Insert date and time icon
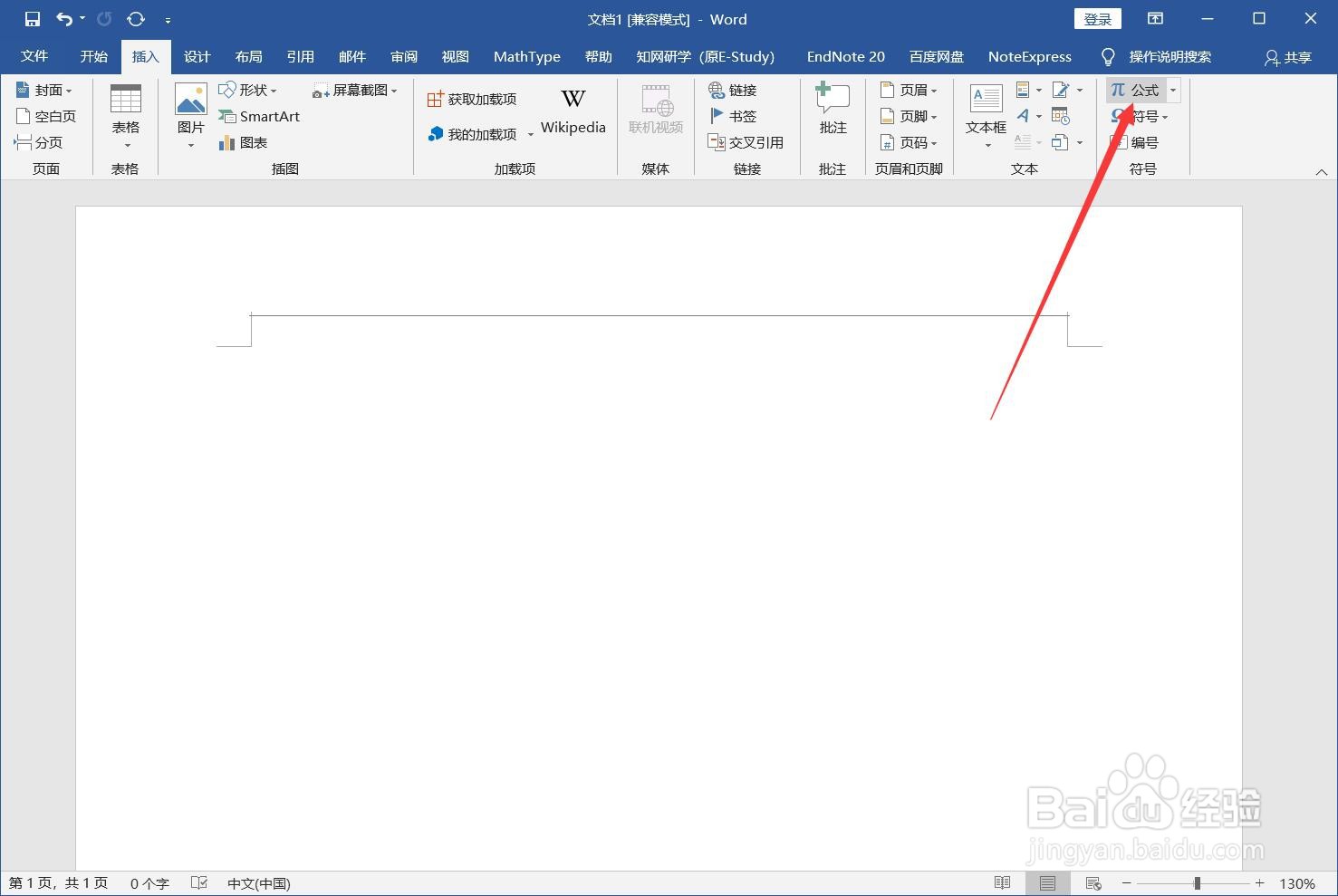The image size is (1338, 896). pos(1061,116)
